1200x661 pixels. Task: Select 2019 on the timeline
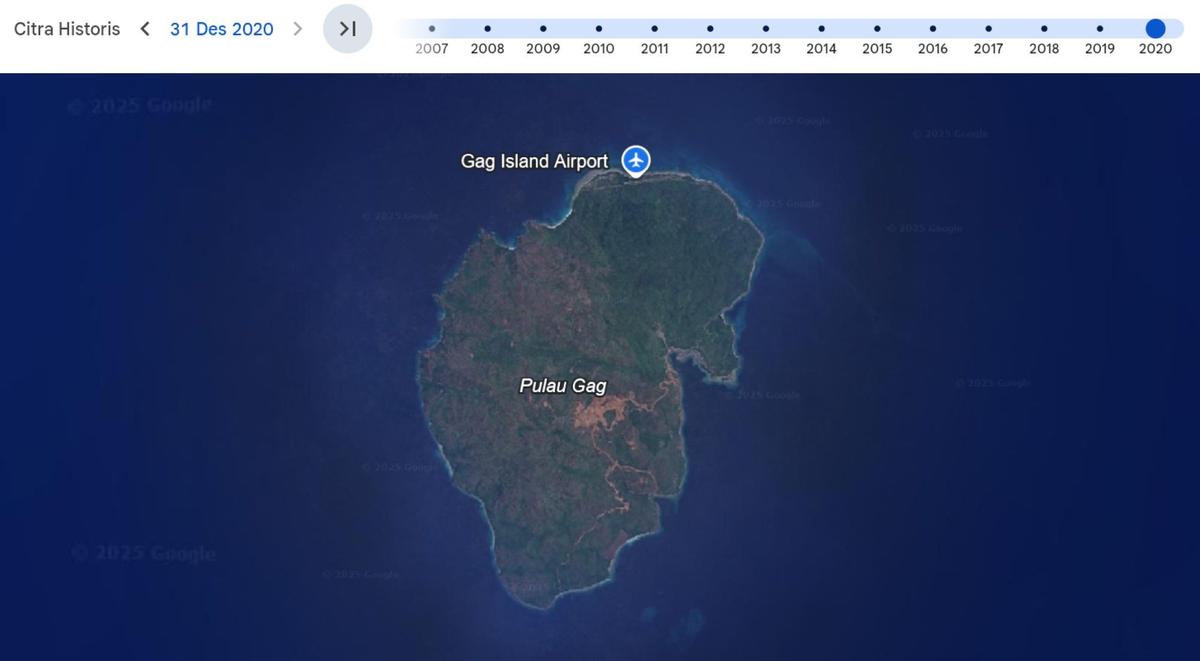tap(1100, 29)
